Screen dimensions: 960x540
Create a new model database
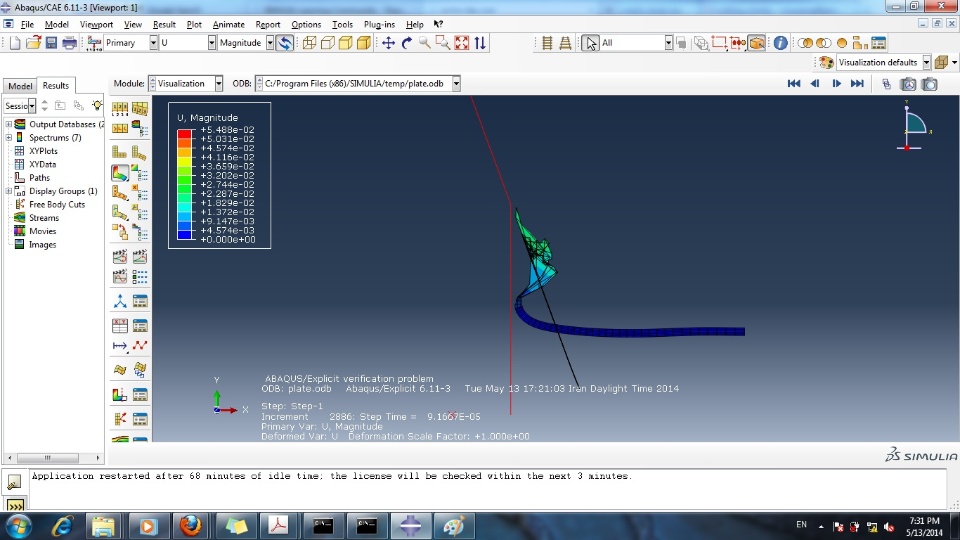coord(15,43)
